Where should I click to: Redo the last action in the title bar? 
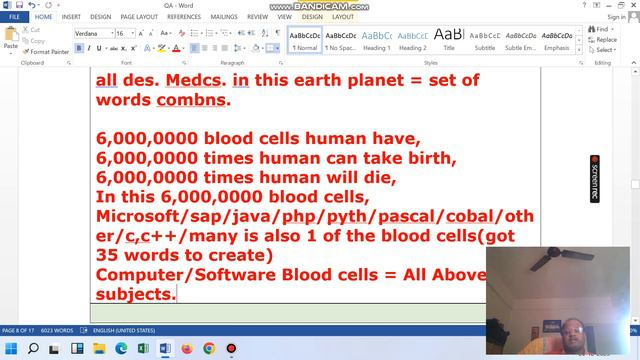(x=49, y=5)
